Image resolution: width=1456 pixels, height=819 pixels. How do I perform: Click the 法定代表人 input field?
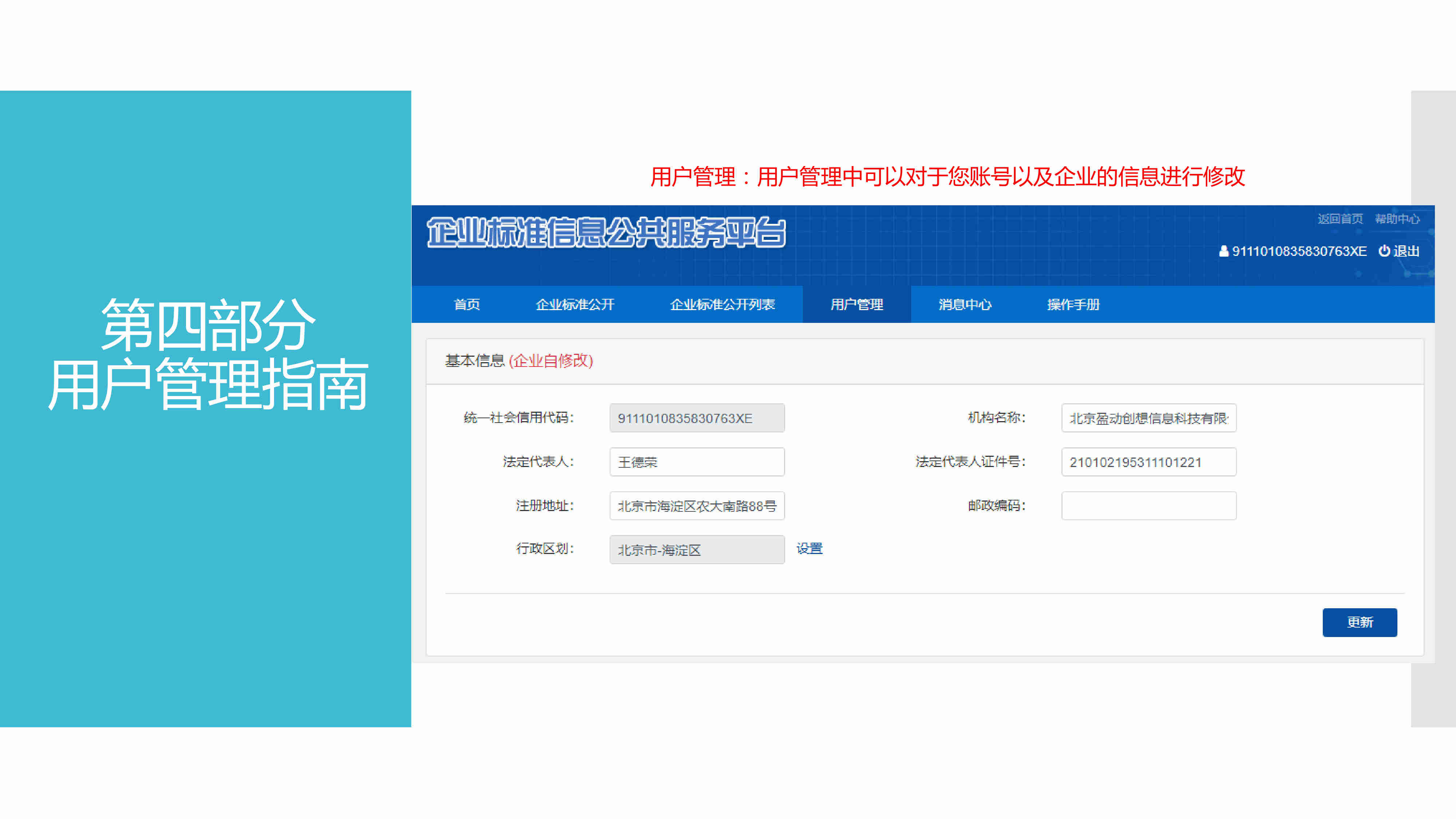tap(697, 462)
